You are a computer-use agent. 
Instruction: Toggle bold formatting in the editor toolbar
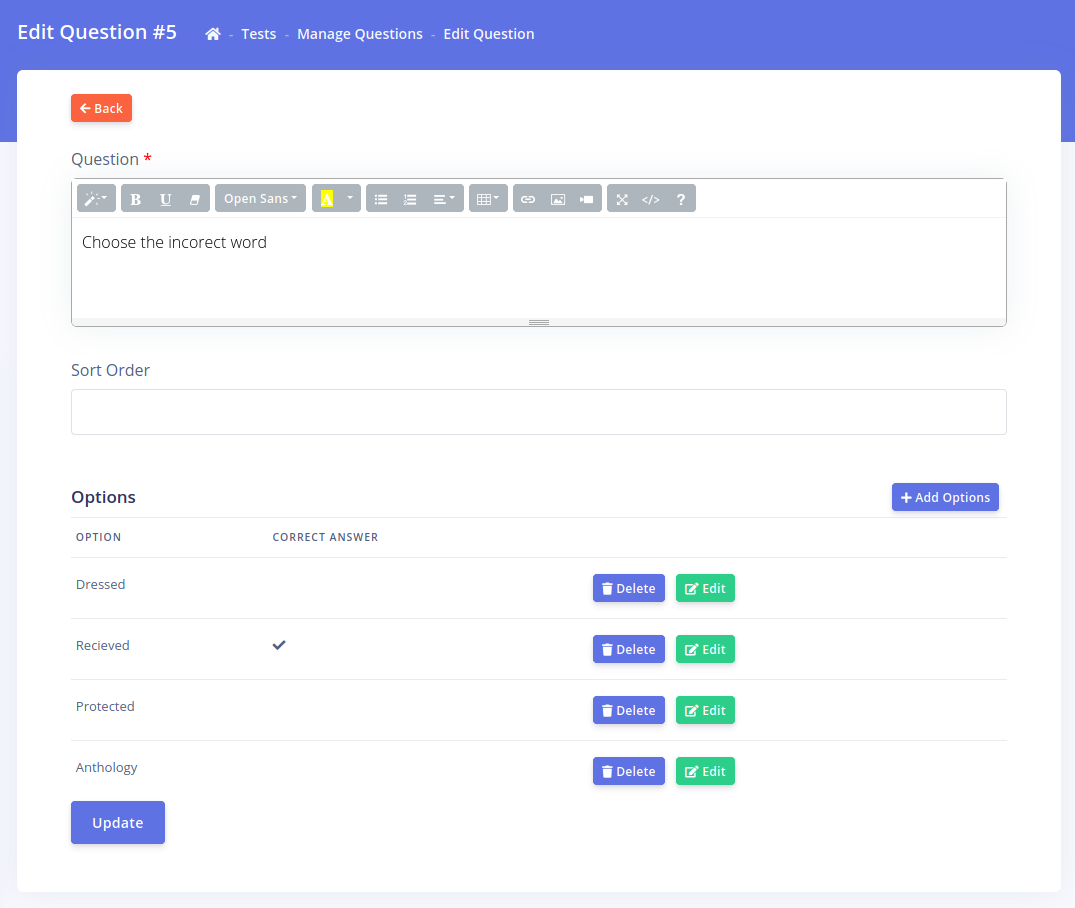point(136,199)
